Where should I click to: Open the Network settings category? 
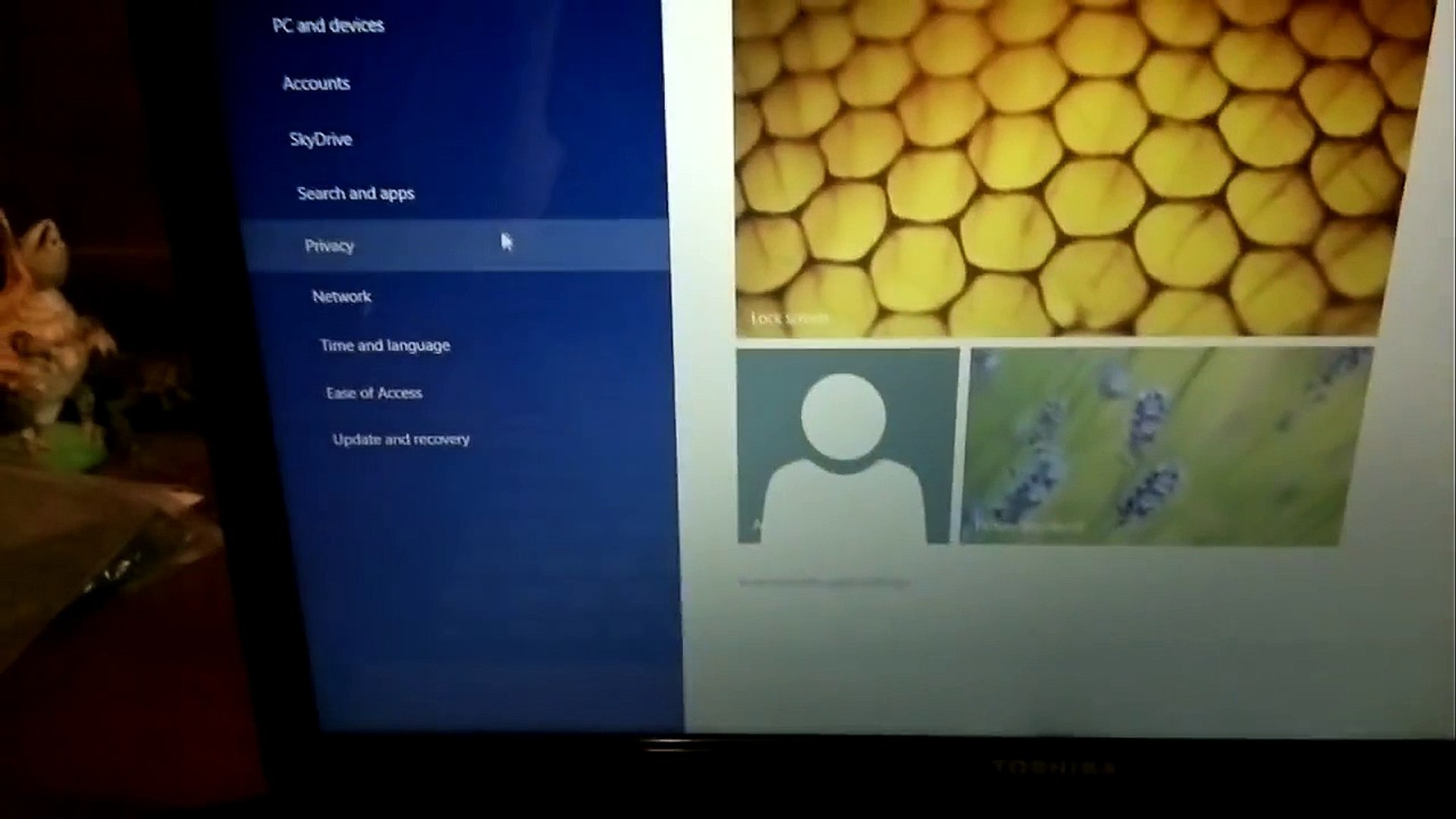pos(341,297)
